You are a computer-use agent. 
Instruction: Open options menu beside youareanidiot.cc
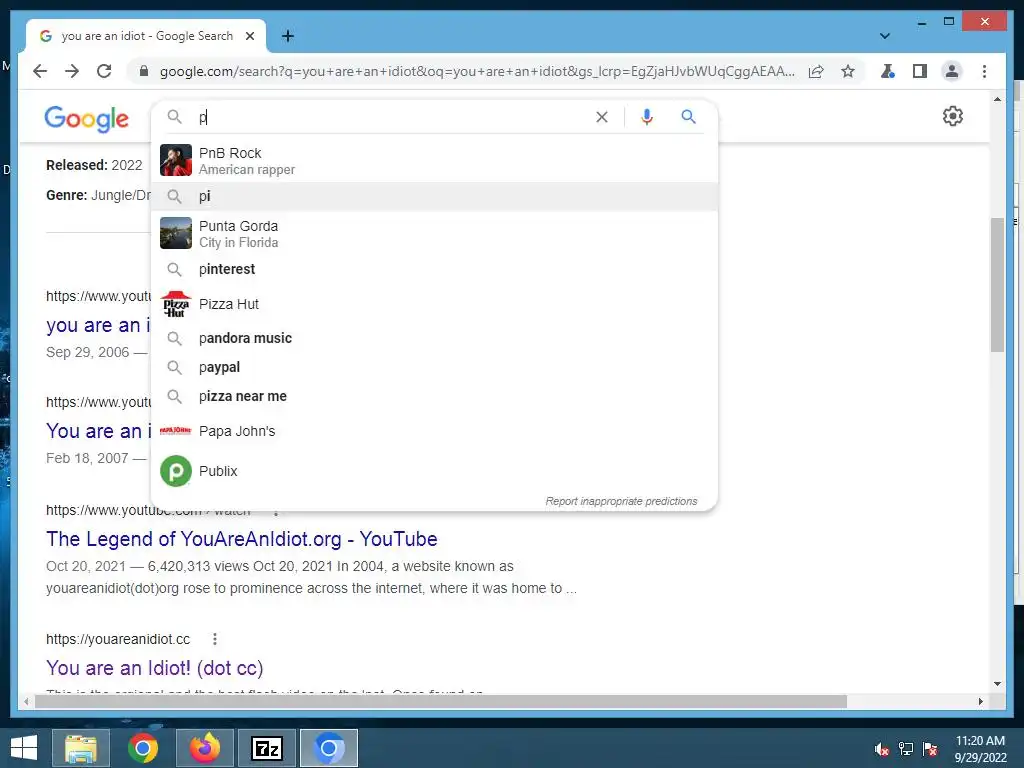point(215,639)
